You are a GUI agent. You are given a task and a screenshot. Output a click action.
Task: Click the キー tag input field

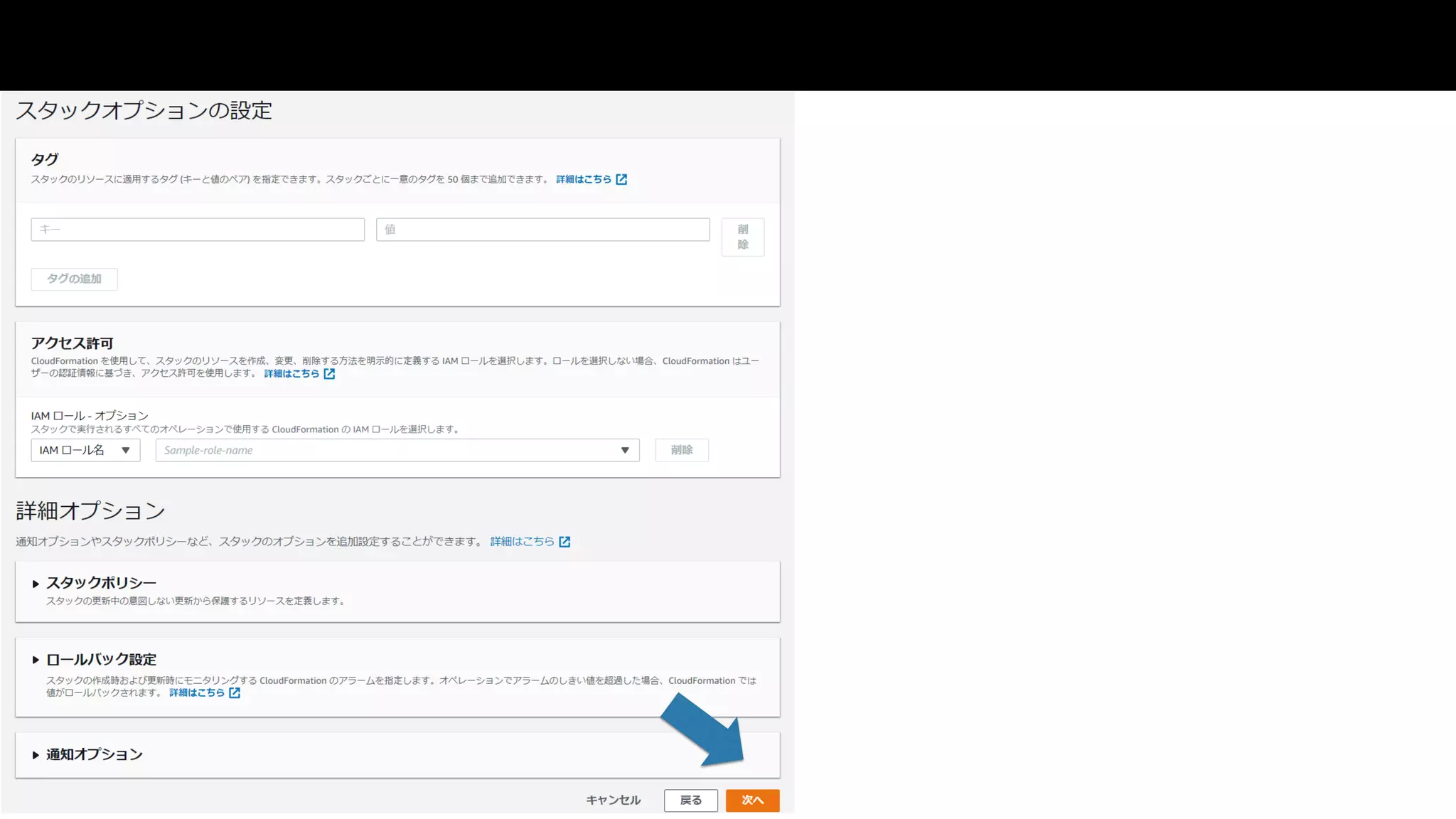click(x=198, y=230)
